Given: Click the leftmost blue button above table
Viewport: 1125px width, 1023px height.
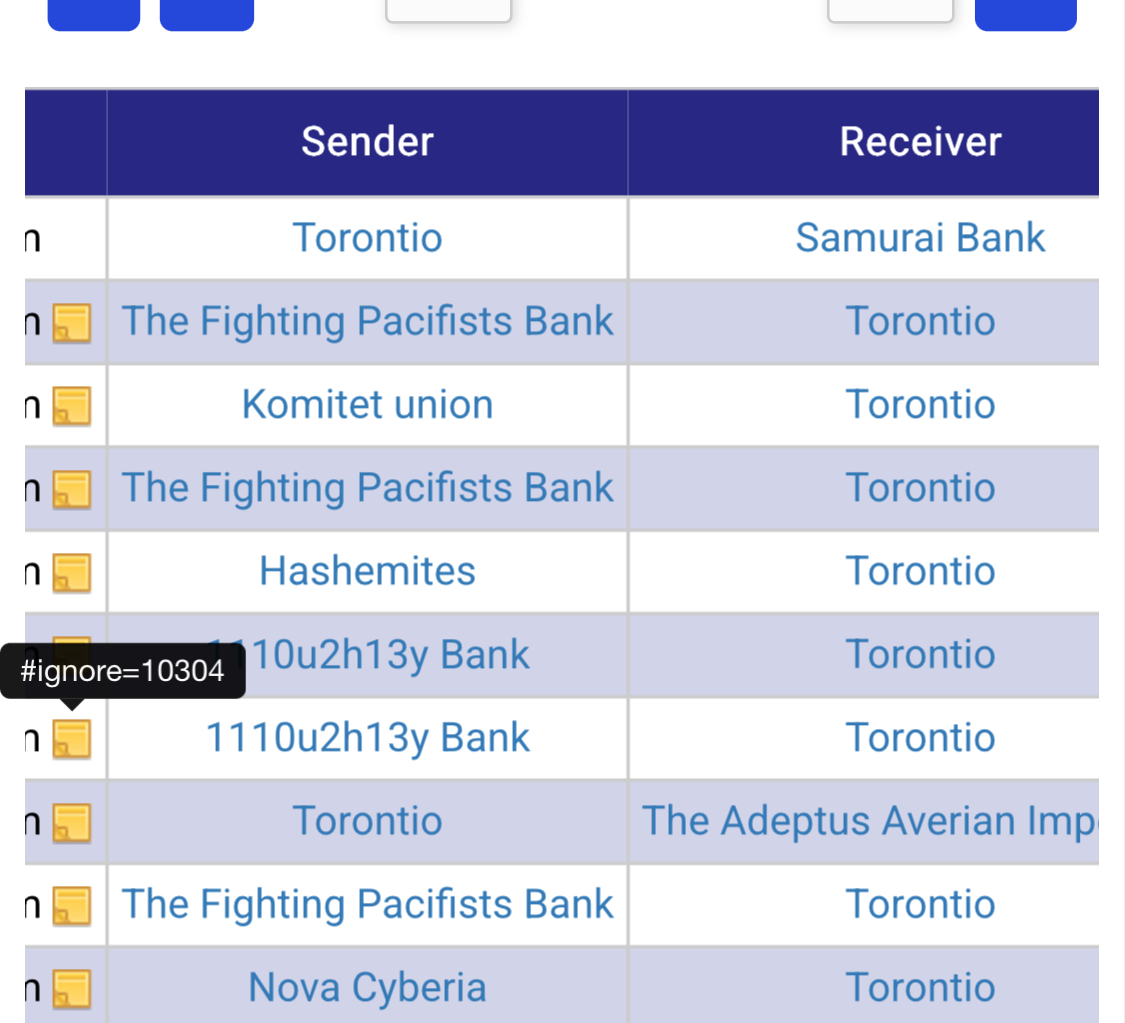Looking at the screenshot, I should pyautogui.click(x=94, y=15).
